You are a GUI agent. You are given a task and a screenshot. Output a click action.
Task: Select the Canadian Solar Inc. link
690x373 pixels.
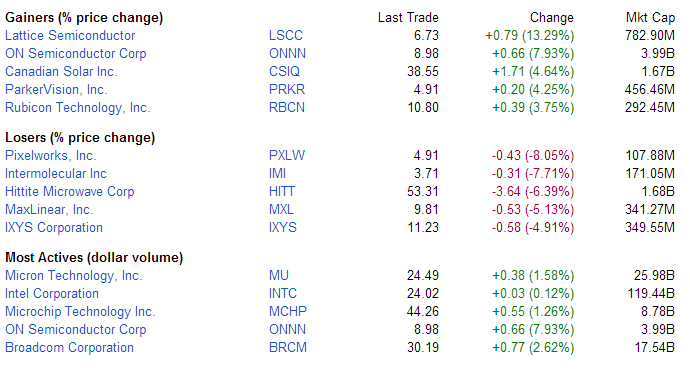[x=61, y=71]
